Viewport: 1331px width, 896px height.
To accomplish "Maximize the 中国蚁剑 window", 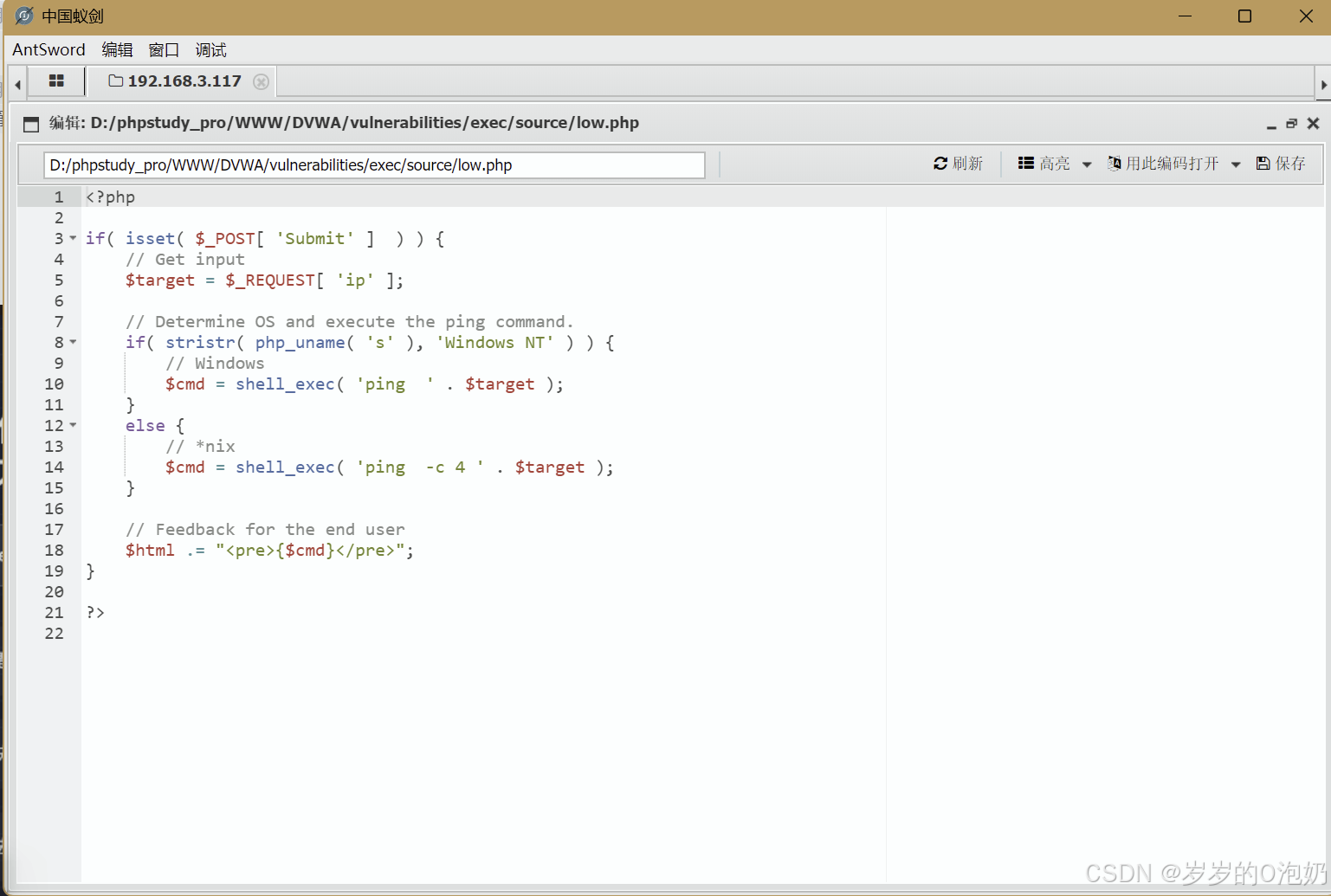I will (1244, 16).
